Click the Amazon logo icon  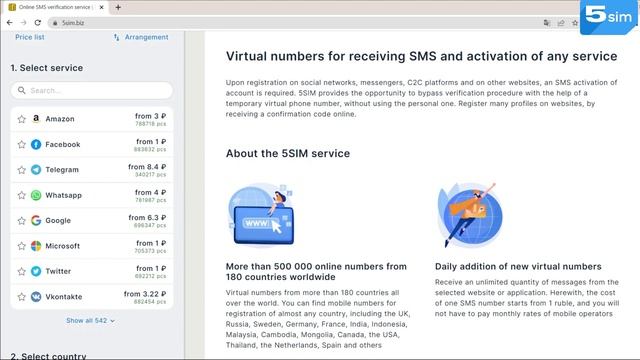tap(36, 119)
